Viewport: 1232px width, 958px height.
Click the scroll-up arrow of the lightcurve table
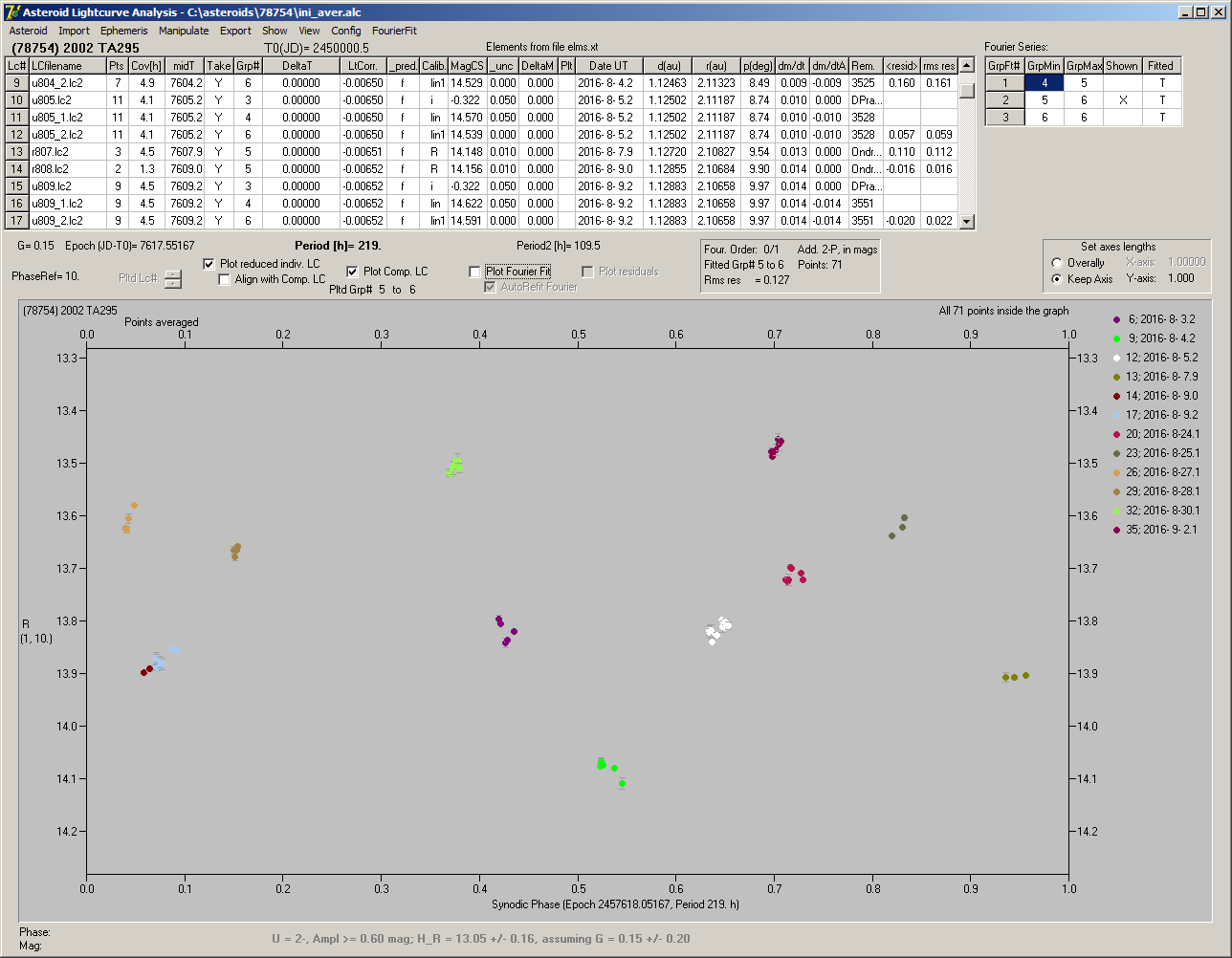click(966, 66)
